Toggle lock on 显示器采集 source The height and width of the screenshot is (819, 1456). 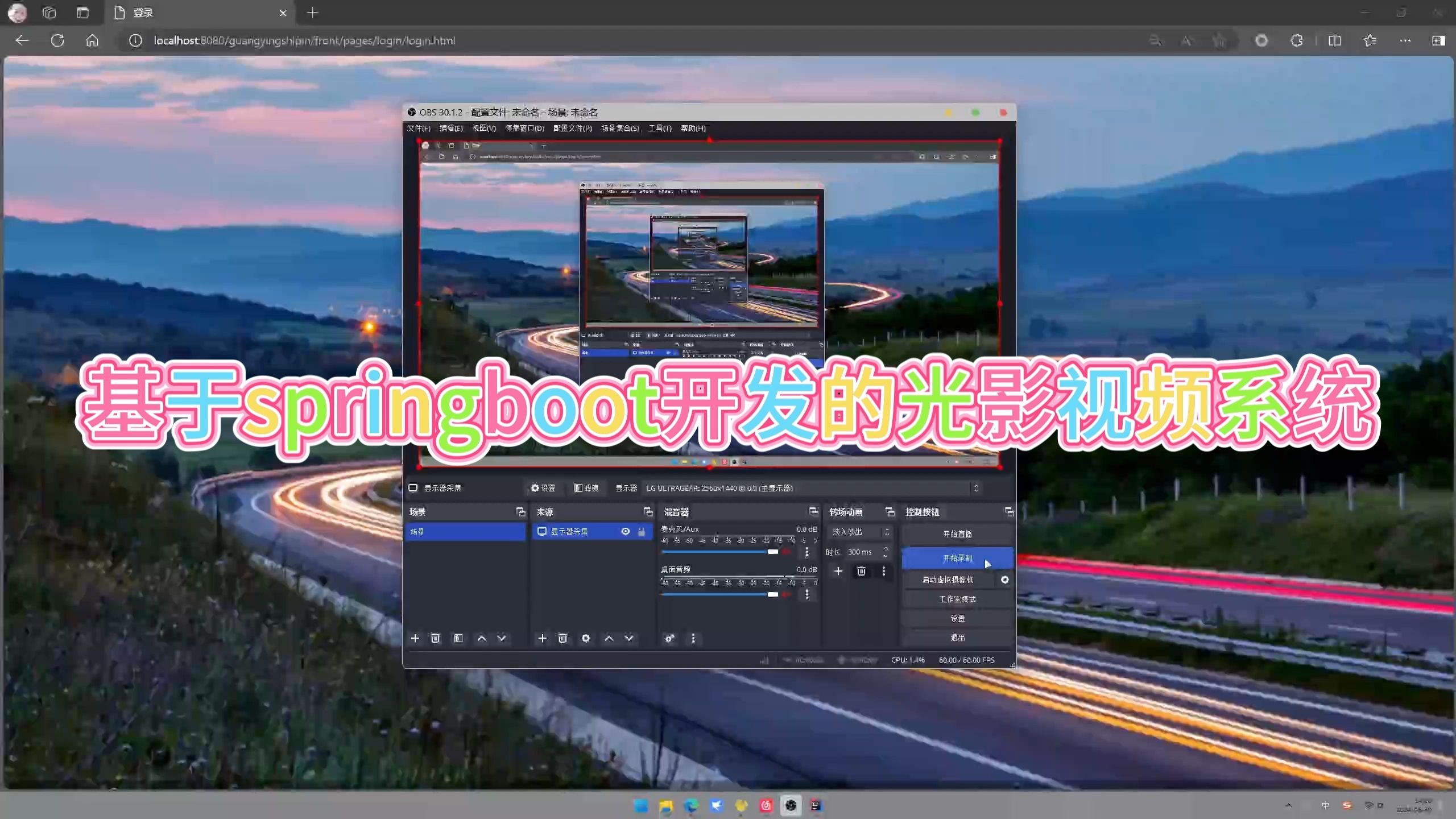coord(642,531)
